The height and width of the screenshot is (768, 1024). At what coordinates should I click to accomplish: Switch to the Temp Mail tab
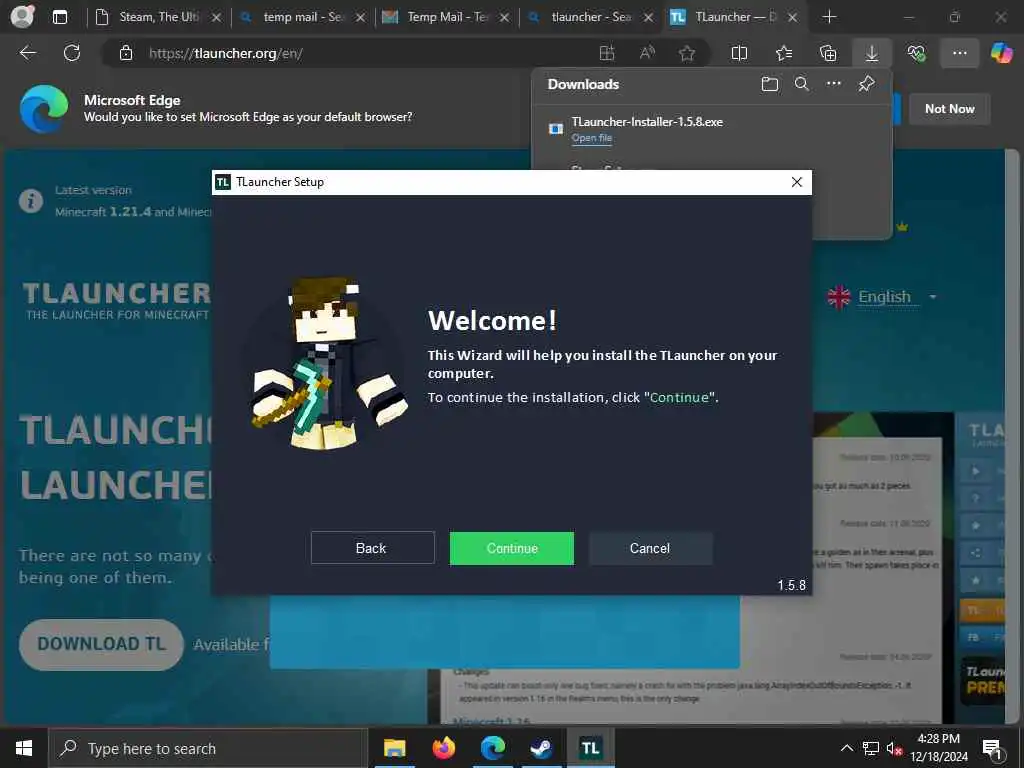(x=447, y=18)
